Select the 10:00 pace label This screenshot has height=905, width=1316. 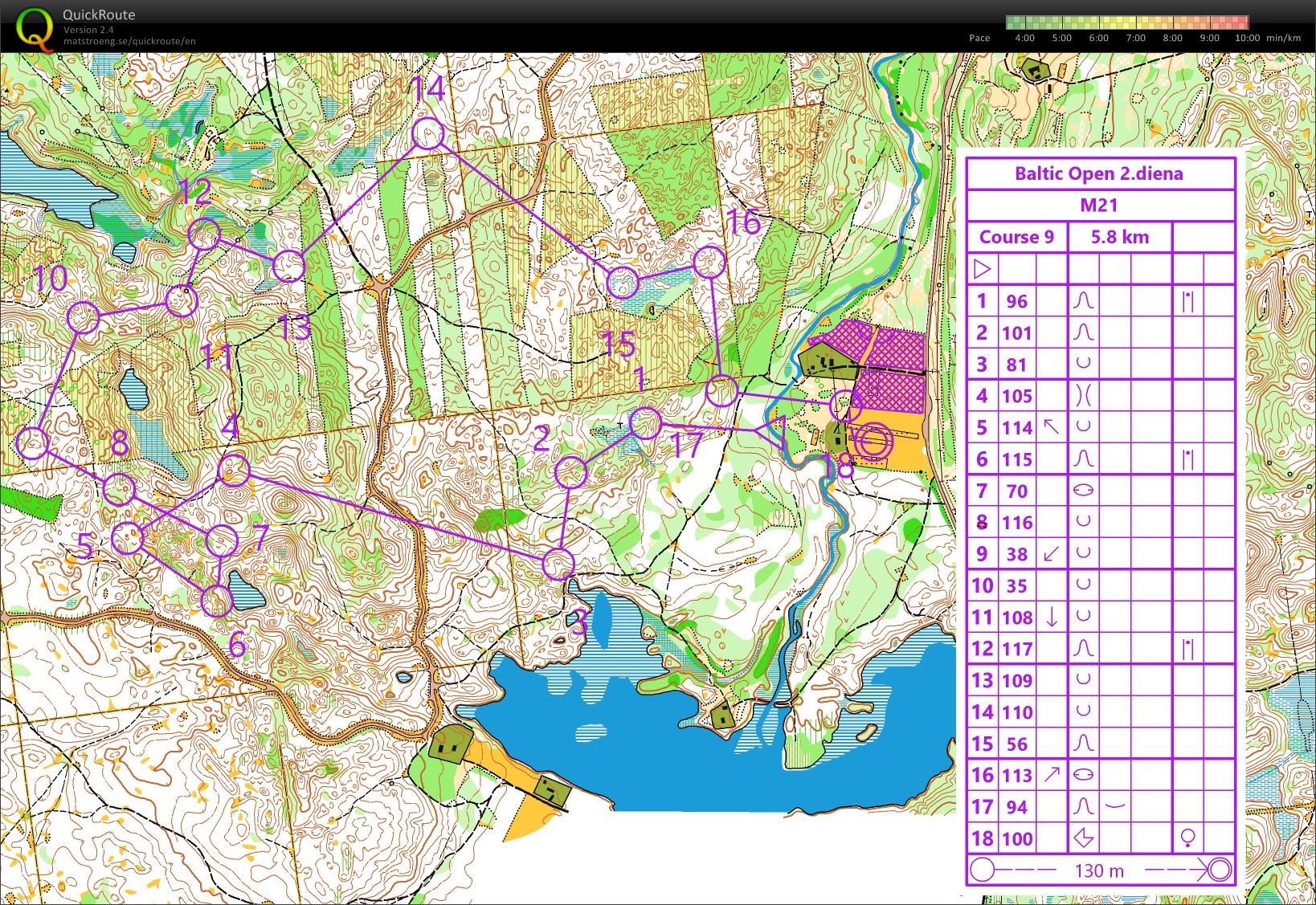coord(1247,38)
